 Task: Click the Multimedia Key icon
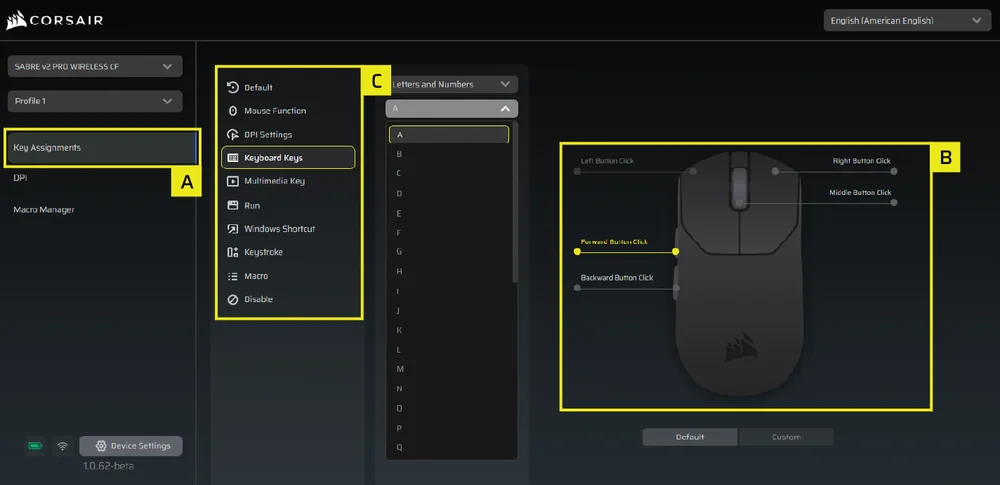233,181
